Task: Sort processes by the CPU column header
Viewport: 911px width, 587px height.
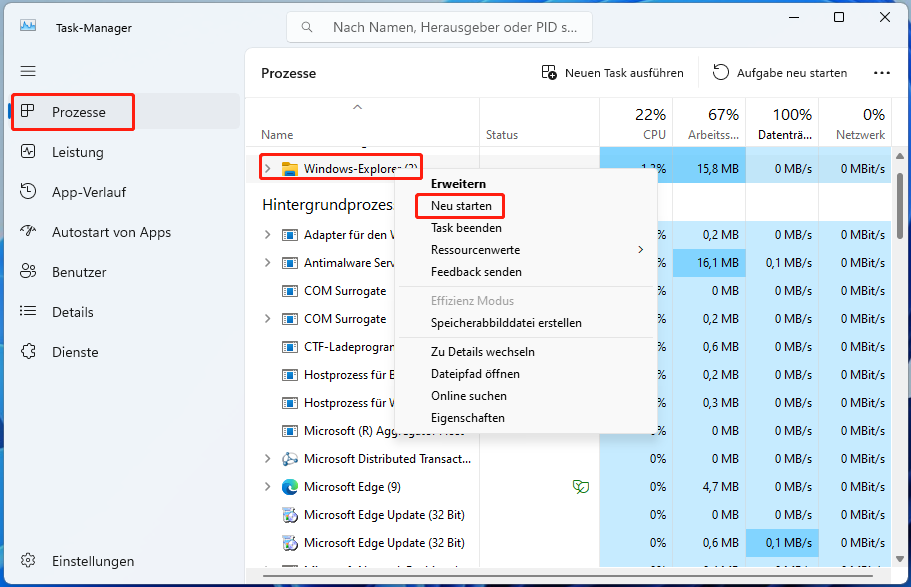Action: (636, 123)
